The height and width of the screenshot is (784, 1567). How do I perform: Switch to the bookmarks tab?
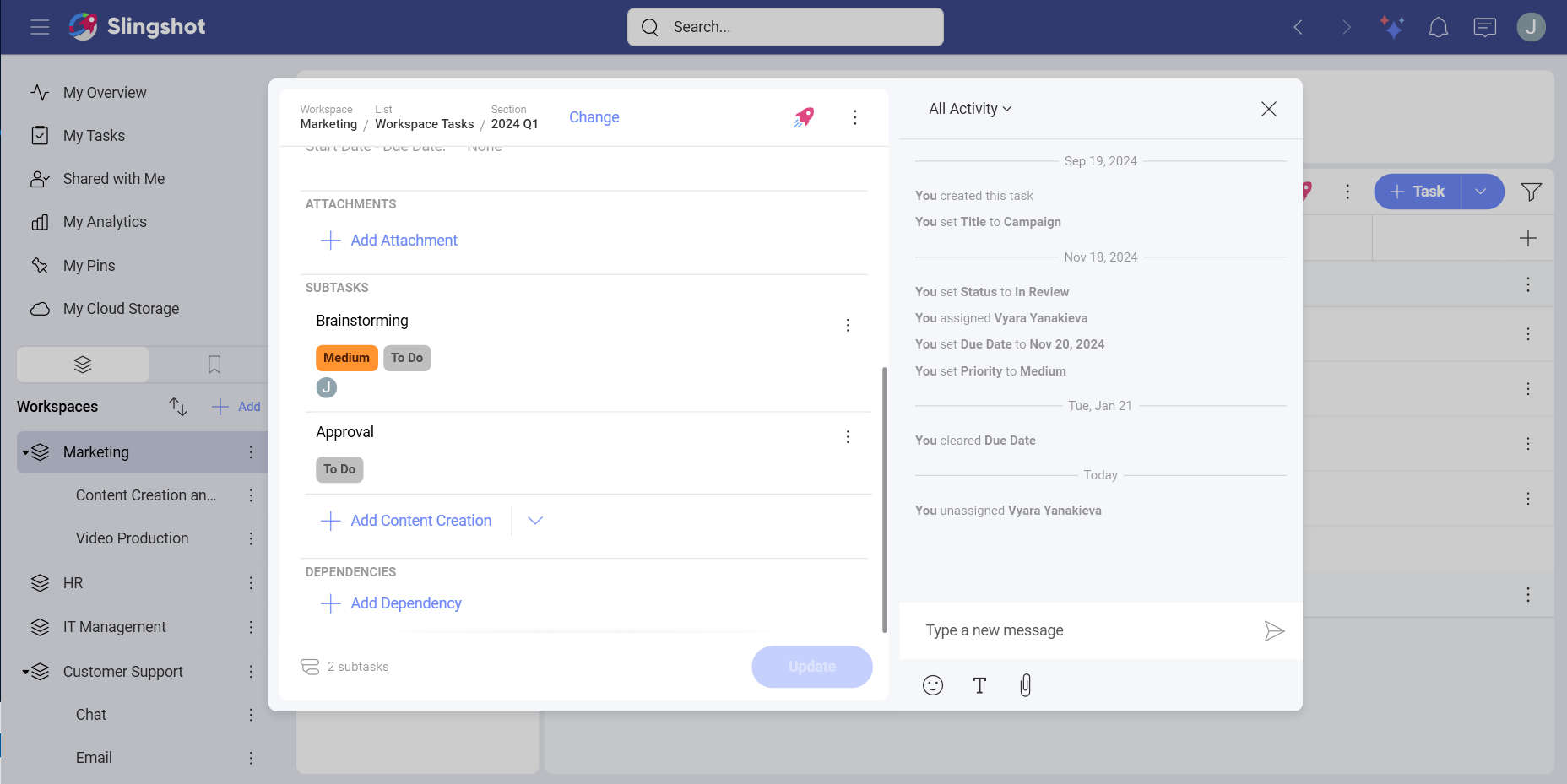(x=214, y=365)
